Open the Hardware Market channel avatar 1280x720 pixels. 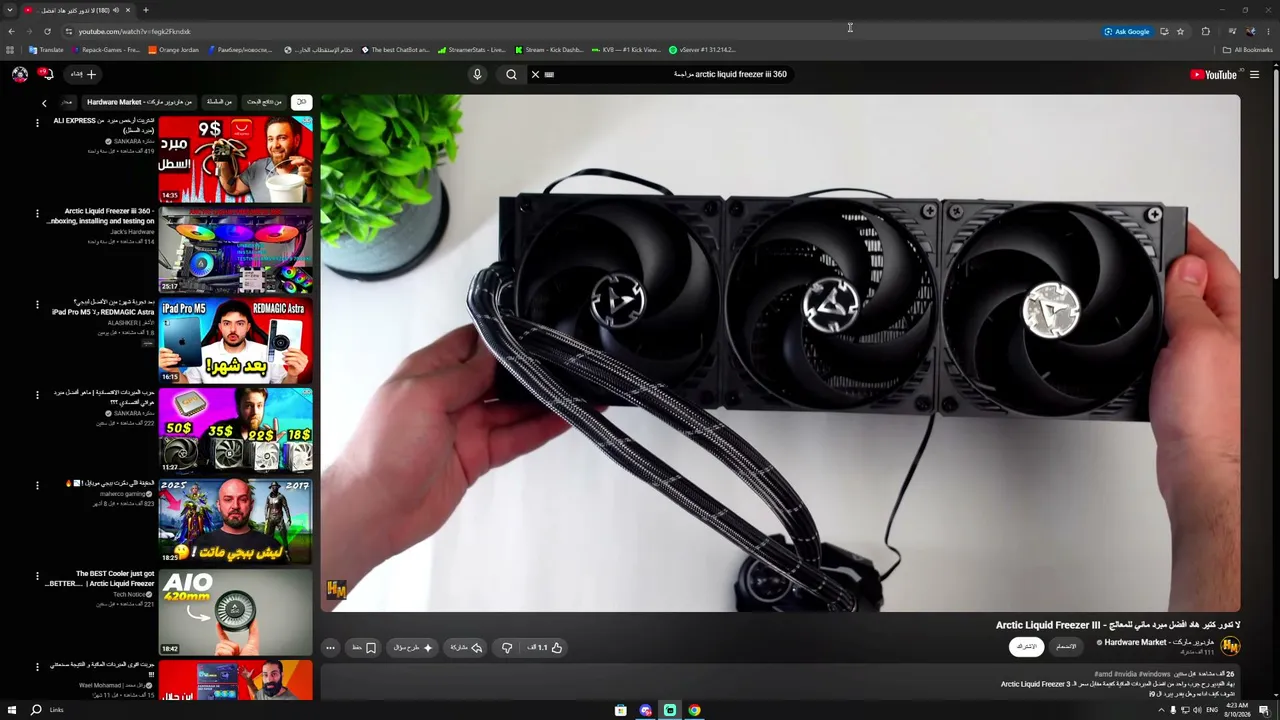(1230, 646)
